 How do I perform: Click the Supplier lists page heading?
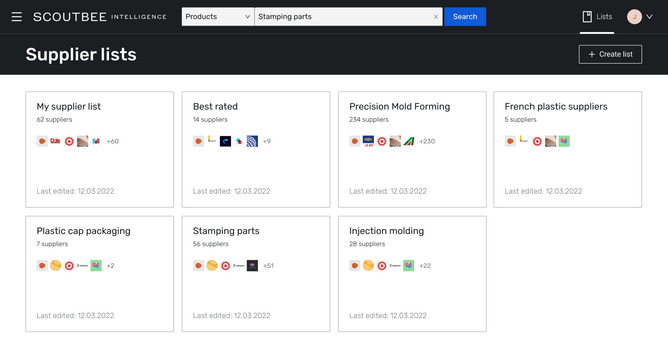click(x=81, y=54)
